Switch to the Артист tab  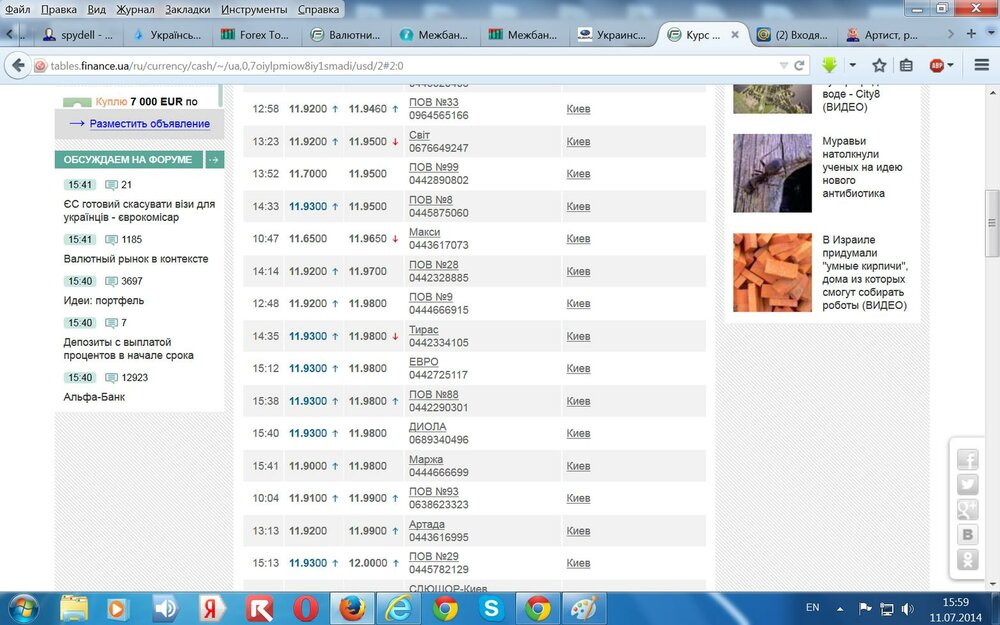pyautogui.click(x=883, y=34)
